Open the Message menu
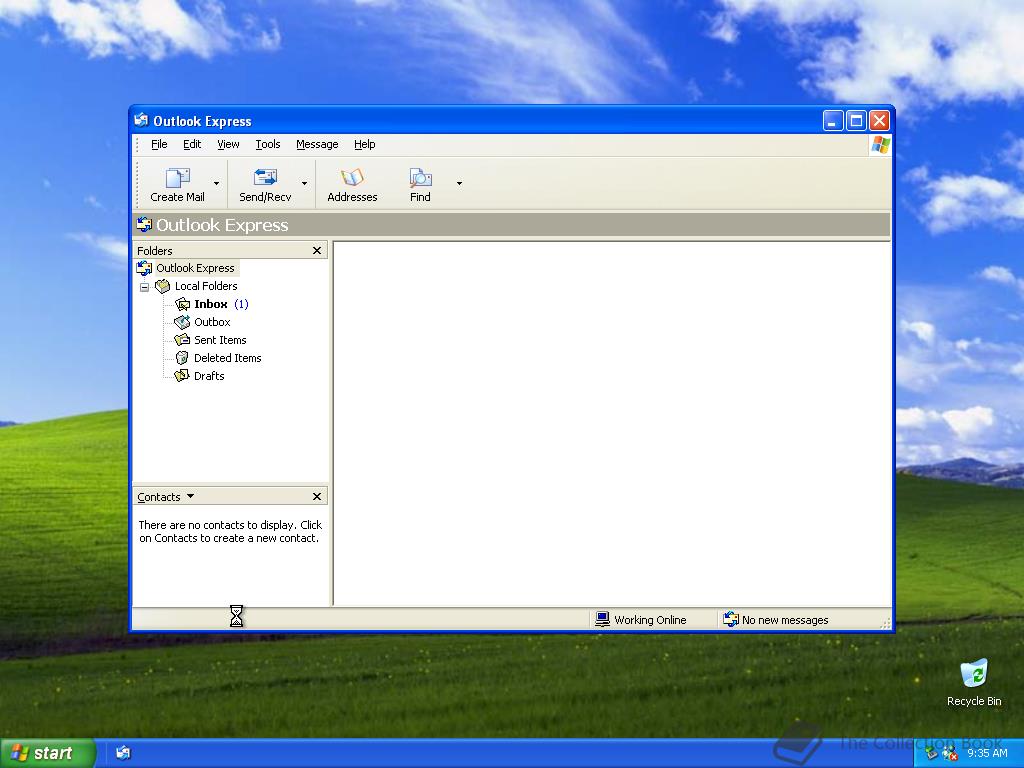Screen dimensions: 1024x768 coord(317,144)
